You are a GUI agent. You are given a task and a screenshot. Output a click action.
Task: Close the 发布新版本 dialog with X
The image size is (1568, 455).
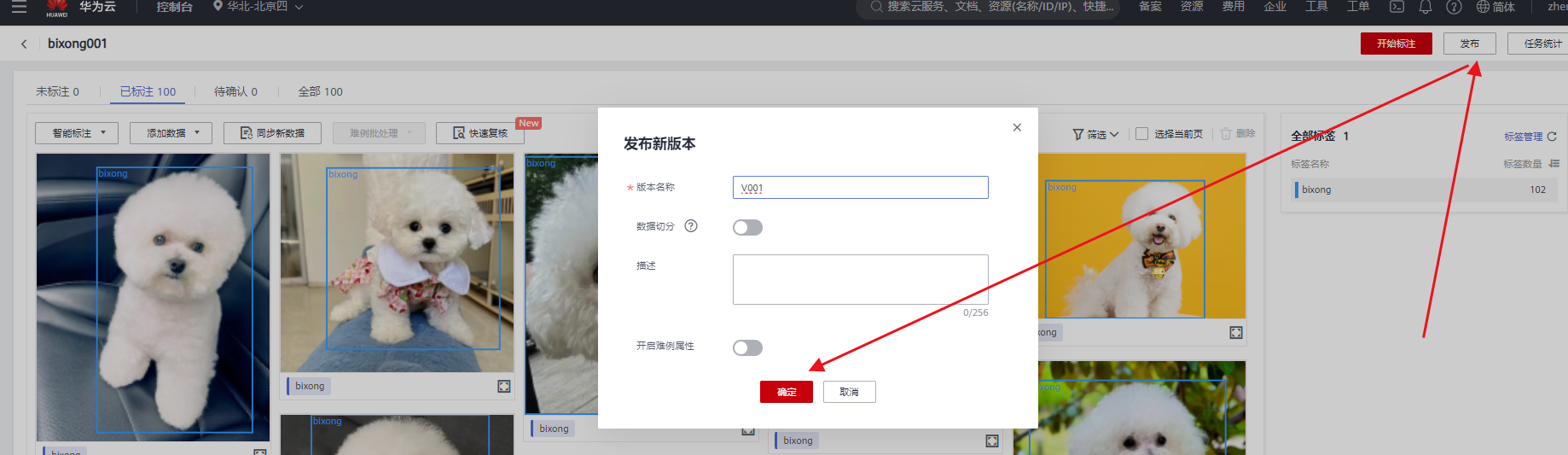1017,127
